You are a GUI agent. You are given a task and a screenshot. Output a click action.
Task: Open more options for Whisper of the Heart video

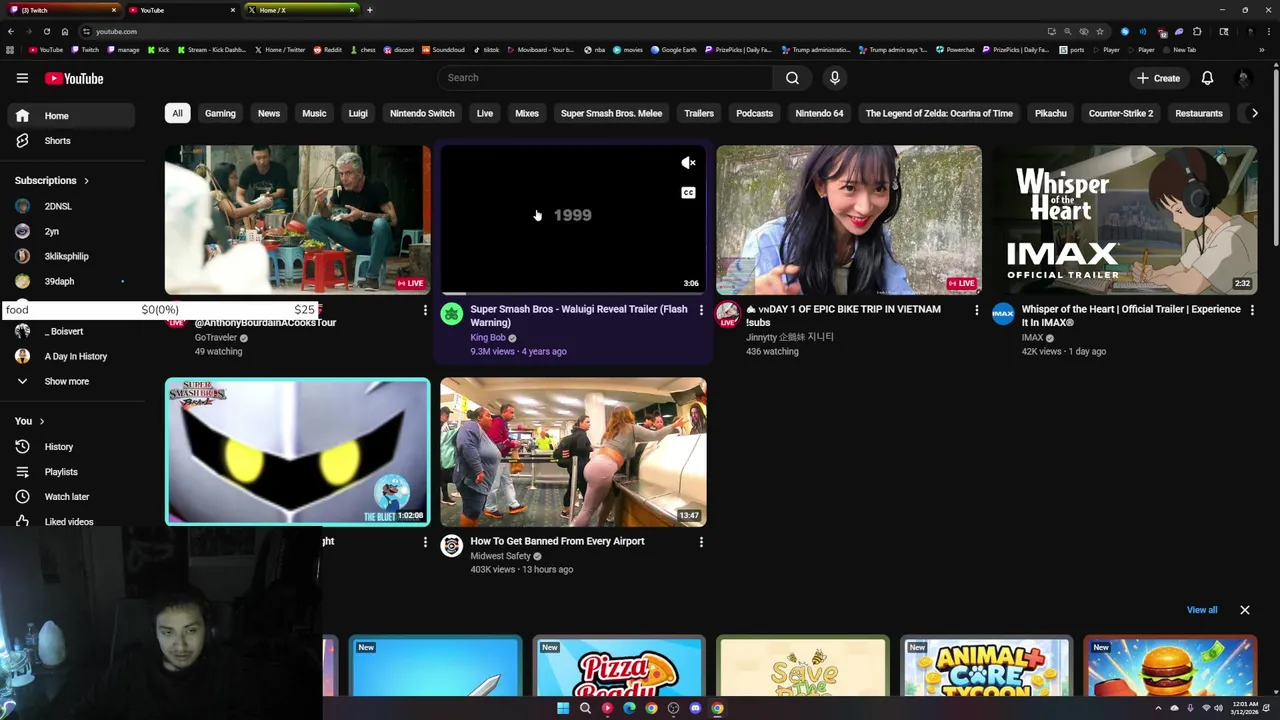pos(1252,310)
